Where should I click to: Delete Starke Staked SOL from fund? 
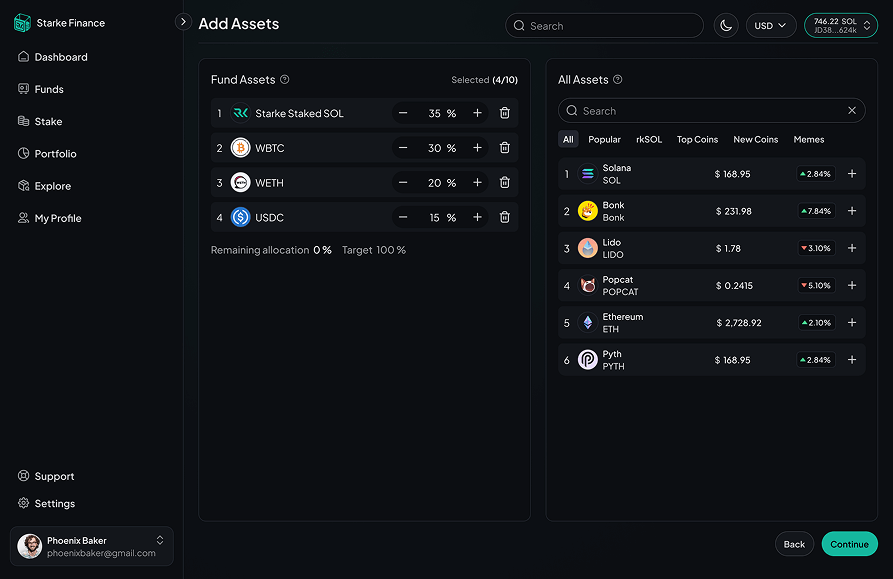(x=505, y=113)
